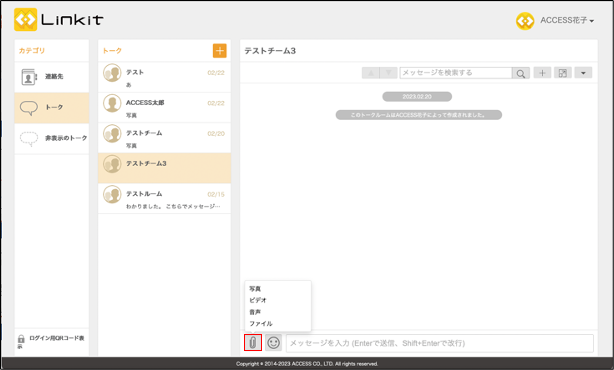Open the 連絡先 contacts category
Screen dimensions: 614x370
coord(52,77)
